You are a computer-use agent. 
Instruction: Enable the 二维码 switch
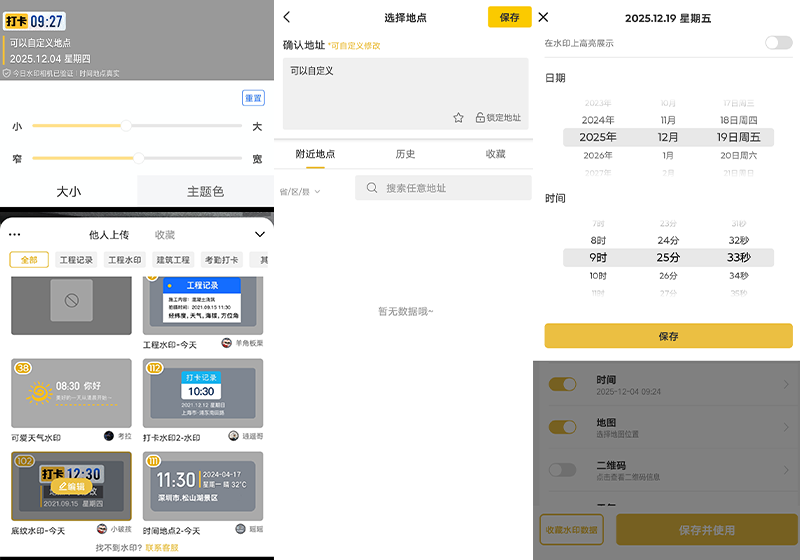pyautogui.click(x=562, y=470)
